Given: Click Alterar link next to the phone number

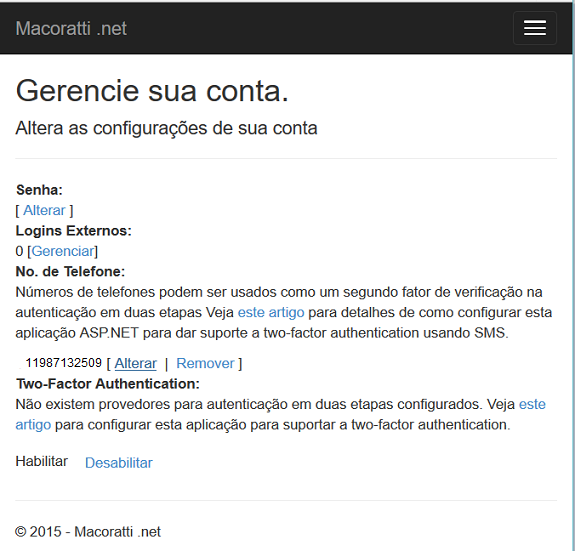Looking at the screenshot, I should pyautogui.click(x=135, y=363).
